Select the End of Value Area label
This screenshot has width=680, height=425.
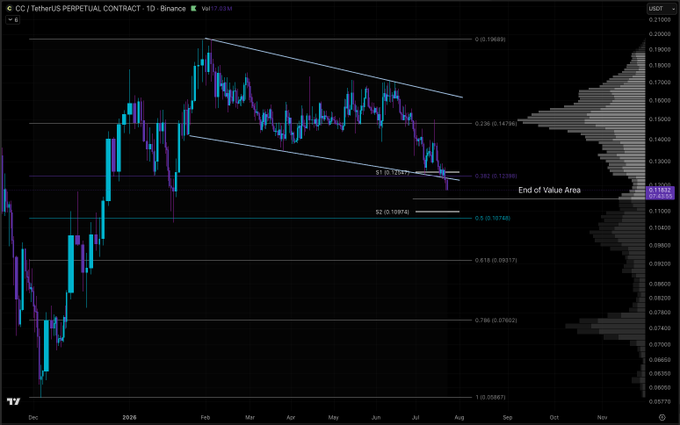(x=549, y=190)
